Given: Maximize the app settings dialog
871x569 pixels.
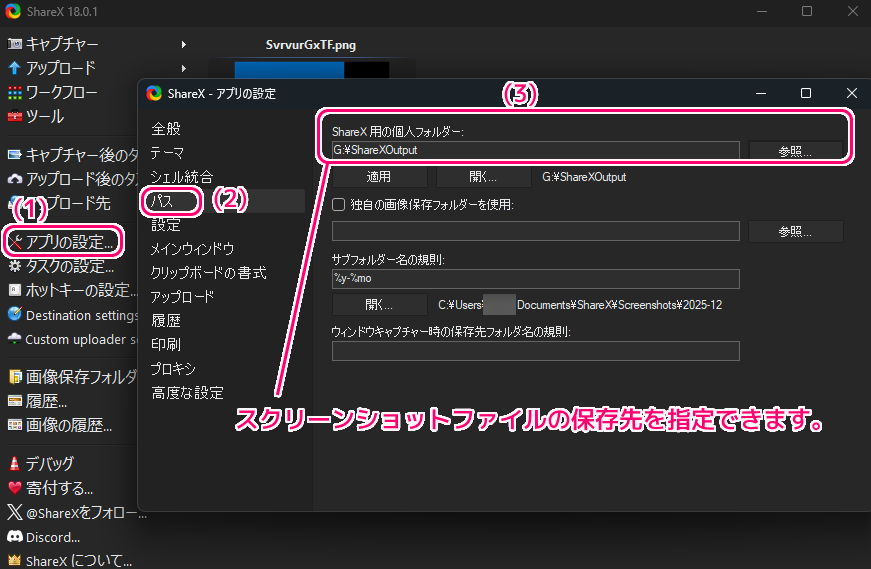Looking at the screenshot, I should (x=806, y=93).
